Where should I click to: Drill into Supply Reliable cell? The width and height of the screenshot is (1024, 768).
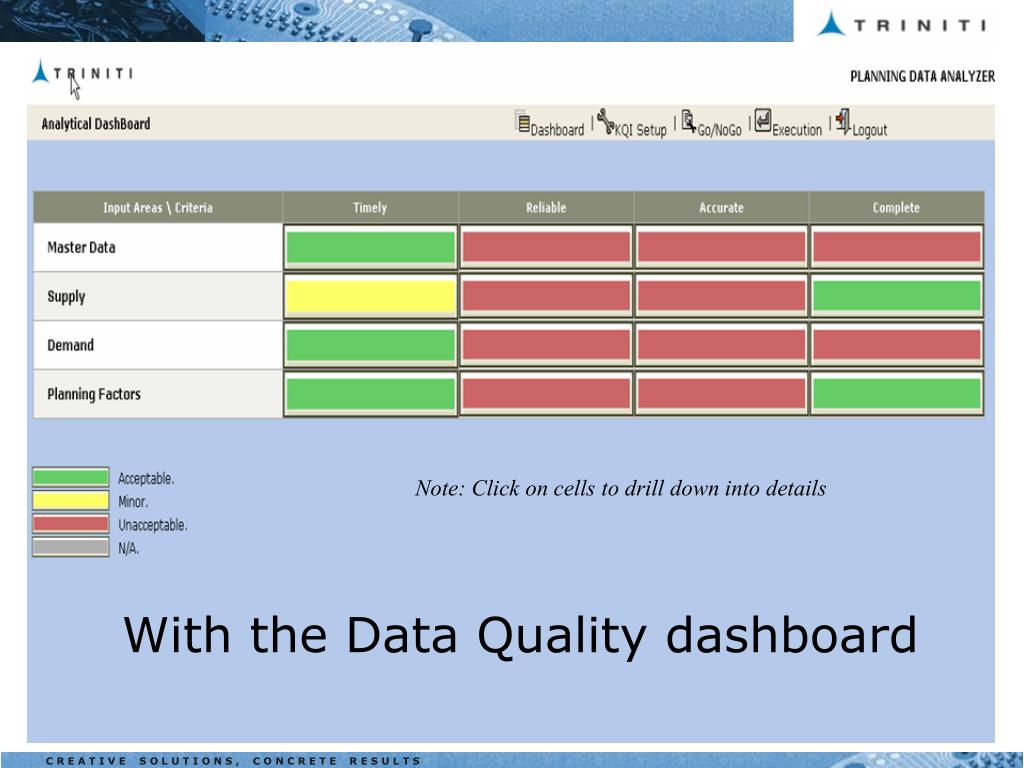point(546,296)
